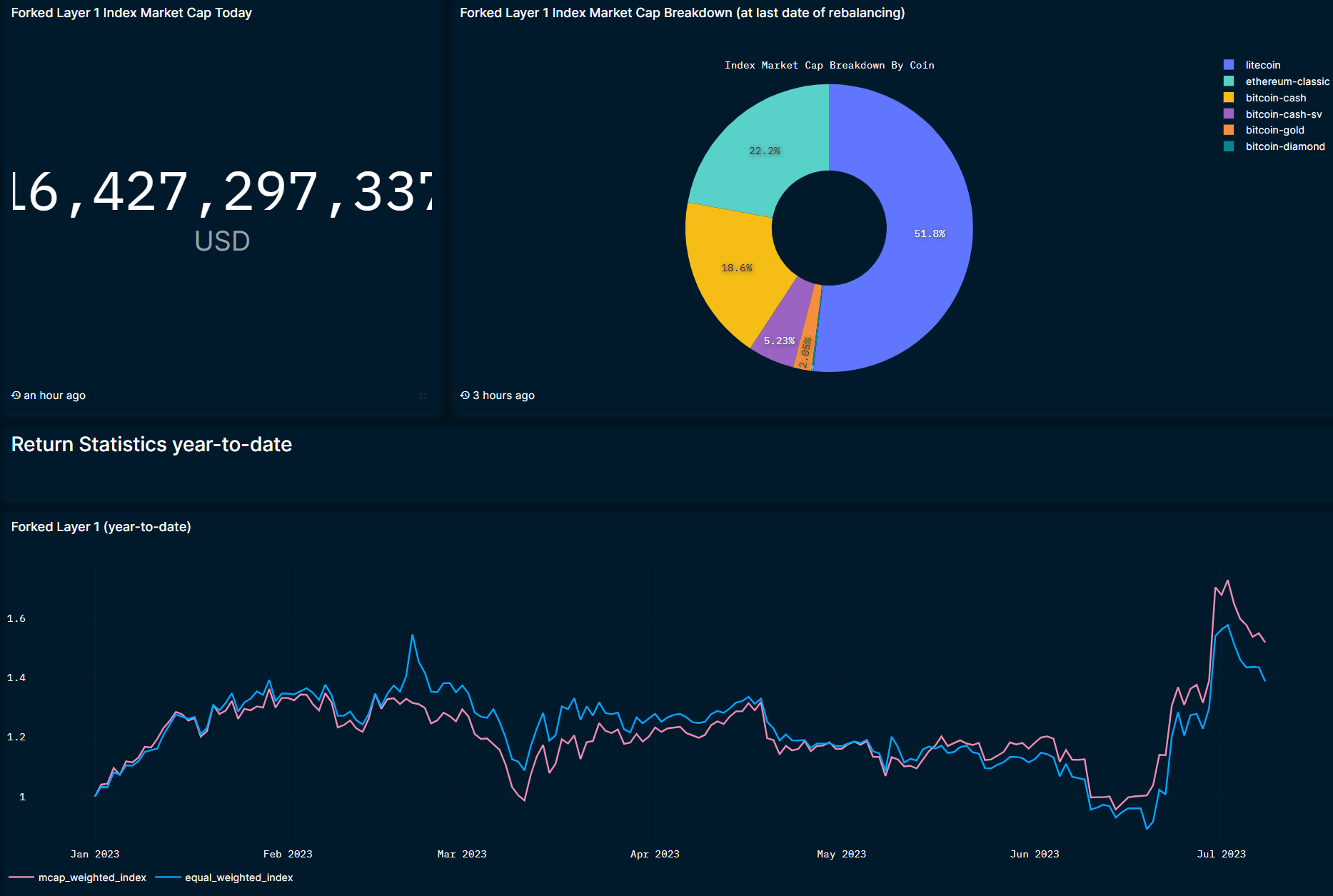
Task: Click the refresh history icon beside 'an hour ago'
Action: pyautogui.click(x=16, y=395)
